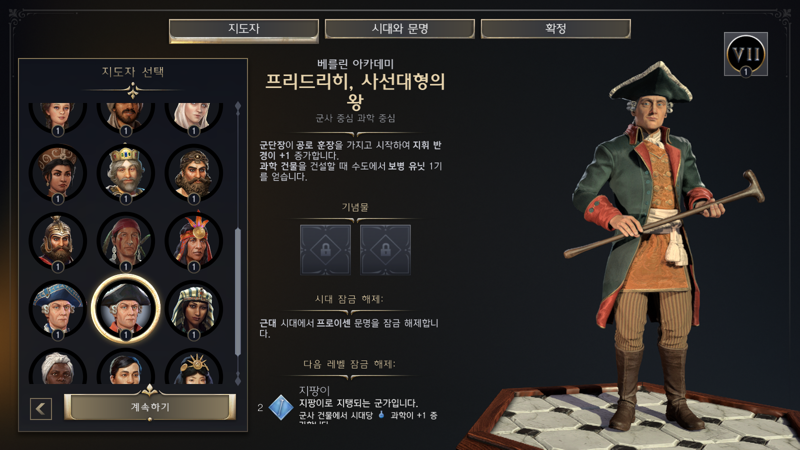
Task: Click the highlighted Friedrich portrait
Action: point(126,309)
